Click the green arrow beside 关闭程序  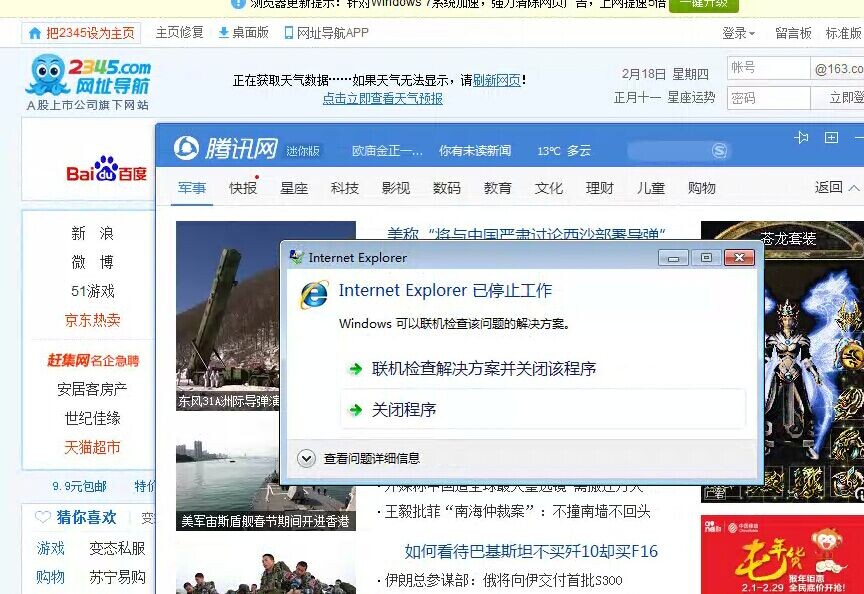tap(355, 410)
